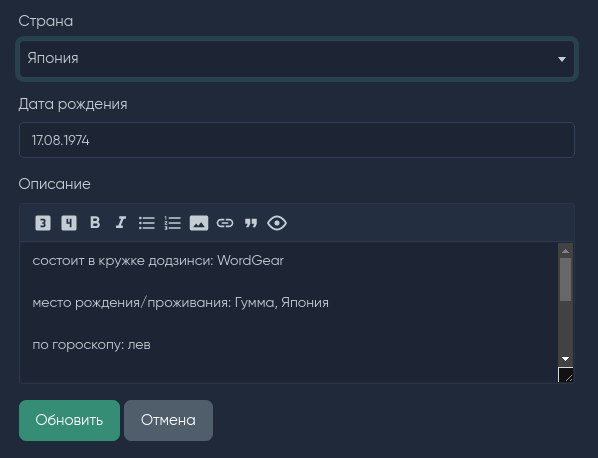Insert an image into the description
Screen dimensions: 598x458
point(199,223)
